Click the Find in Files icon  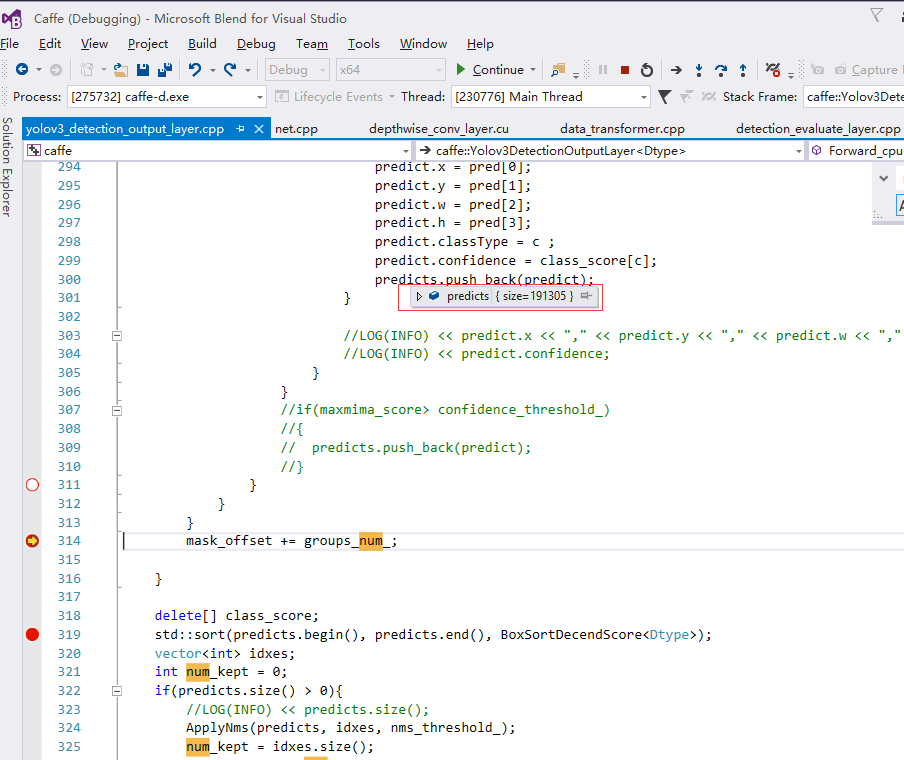[x=558, y=70]
